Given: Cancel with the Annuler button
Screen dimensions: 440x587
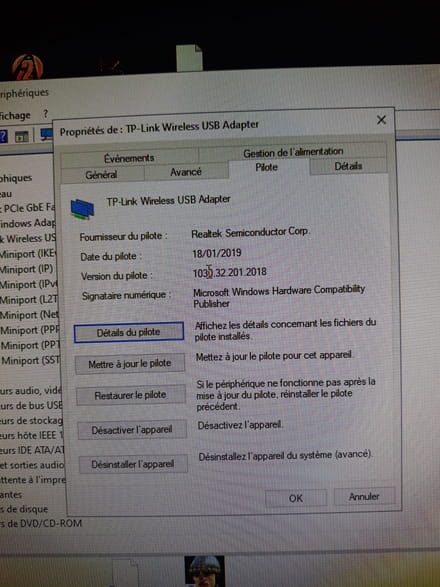Looking at the screenshot, I should [x=364, y=496].
